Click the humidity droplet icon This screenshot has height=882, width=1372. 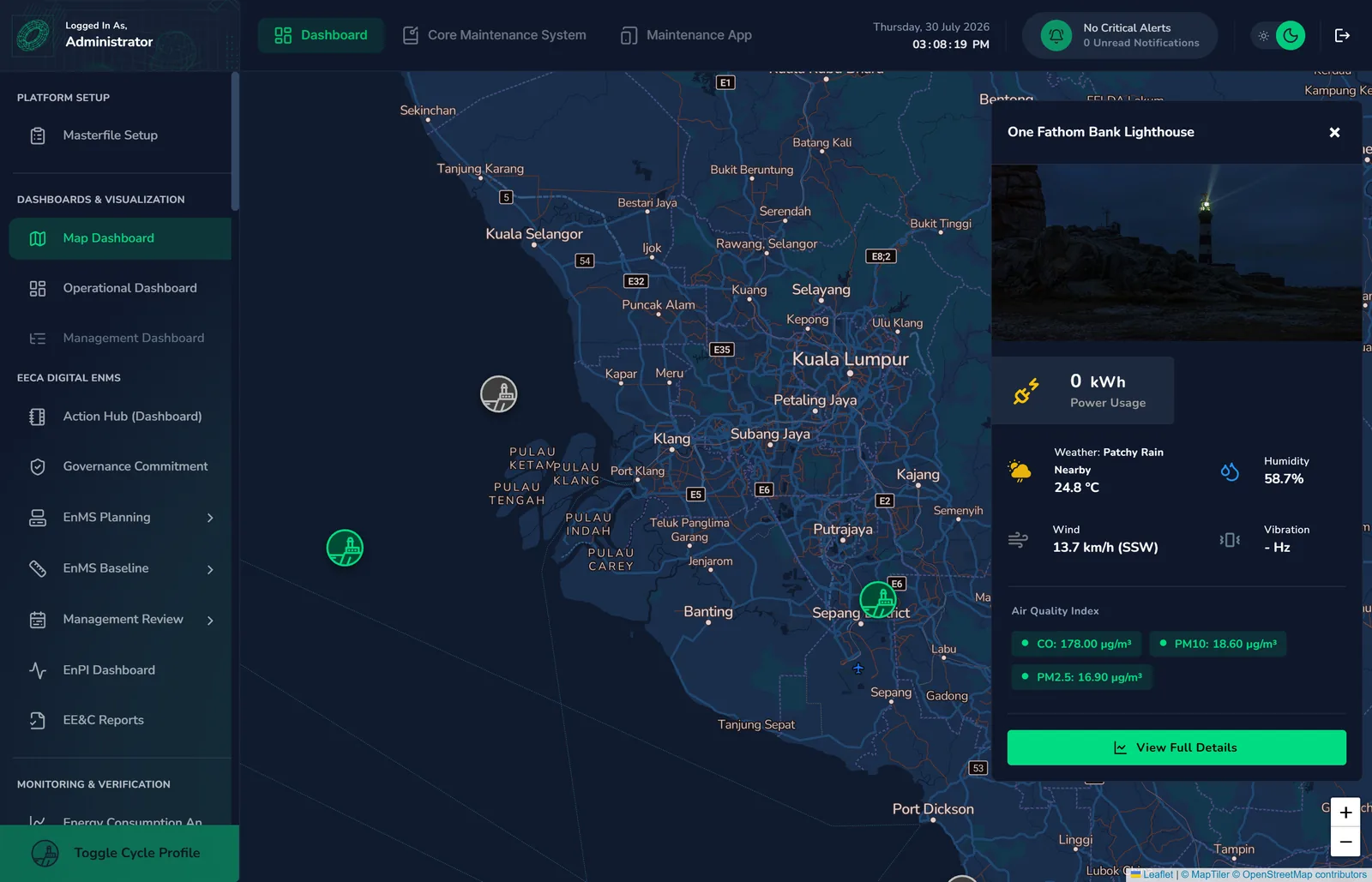1230,471
